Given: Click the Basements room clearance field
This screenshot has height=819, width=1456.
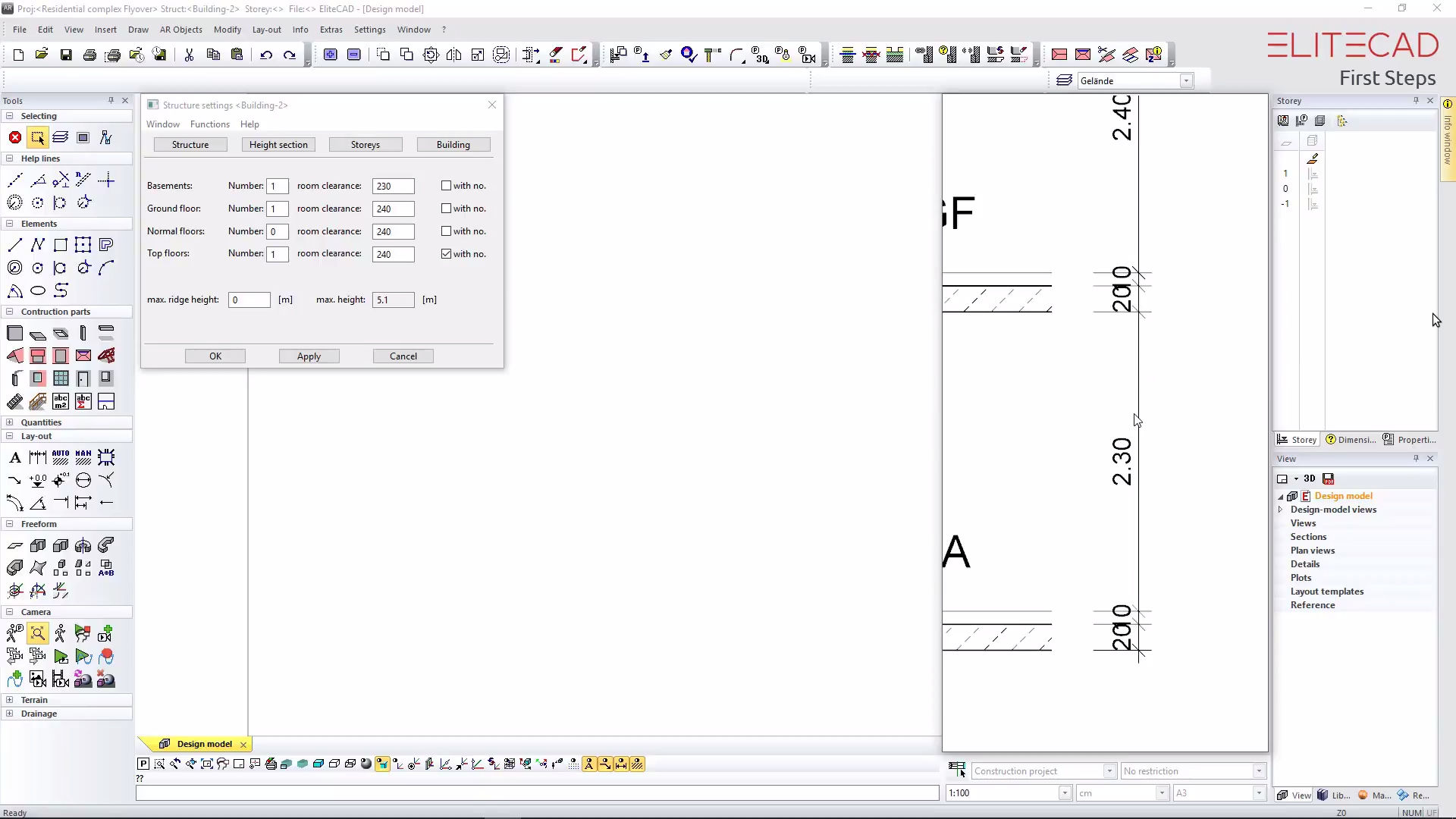Looking at the screenshot, I should (394, 187).
